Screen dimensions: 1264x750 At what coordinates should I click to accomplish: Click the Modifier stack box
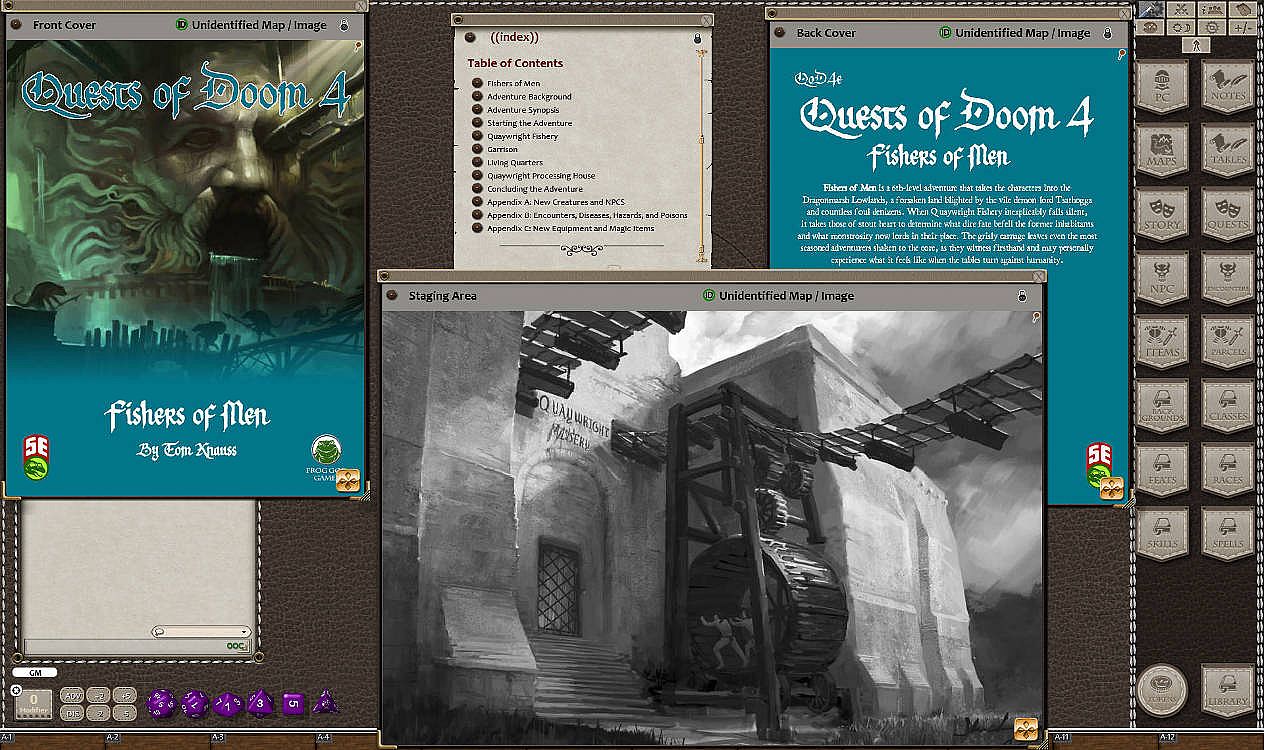33,704
